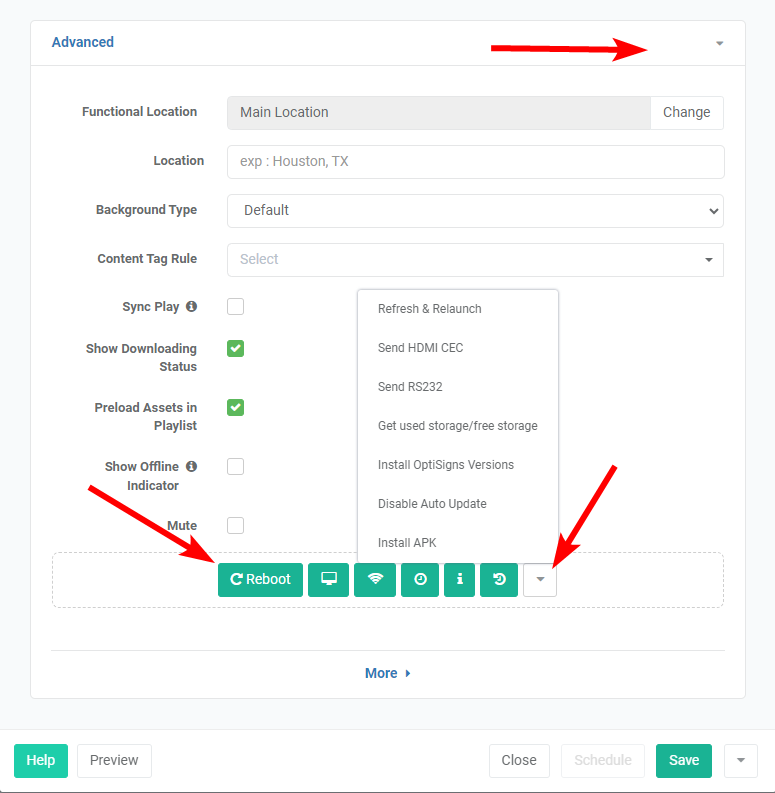Image resolution: width=775 pixels, height=793 pixels.
Task: Click the Wi-Fi icon button
Action: click(x=375, y=580)
